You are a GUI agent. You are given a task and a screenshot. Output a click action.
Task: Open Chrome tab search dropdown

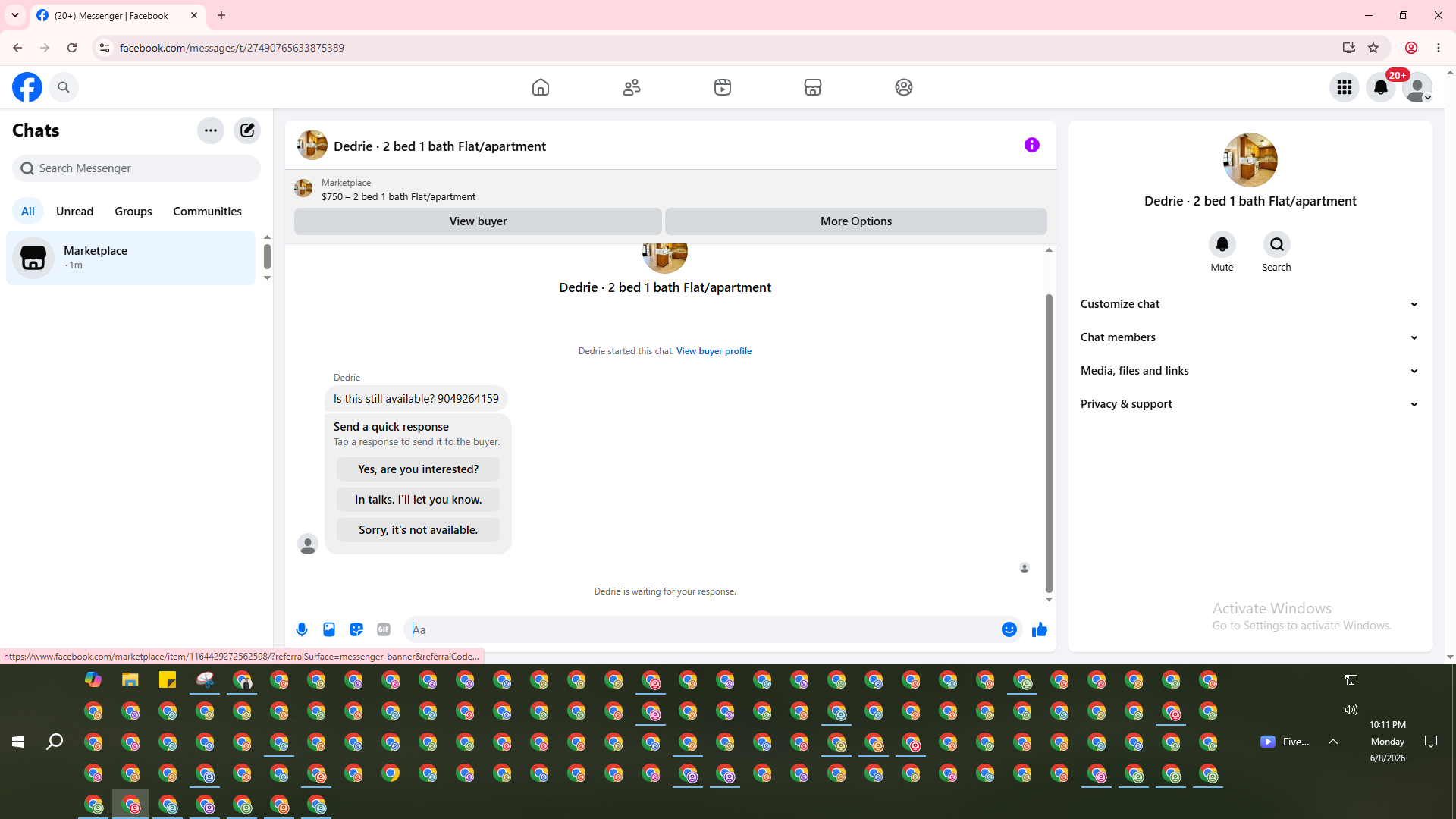(15, 15)
